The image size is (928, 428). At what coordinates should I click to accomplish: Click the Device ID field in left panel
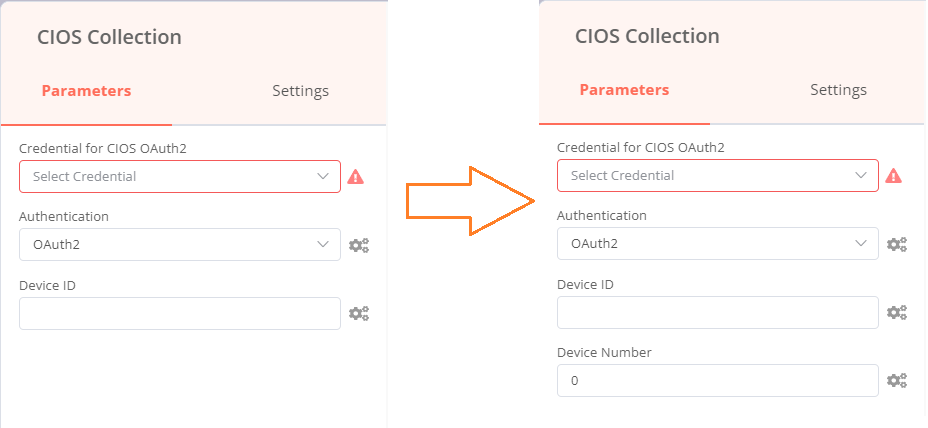[180, 313]
